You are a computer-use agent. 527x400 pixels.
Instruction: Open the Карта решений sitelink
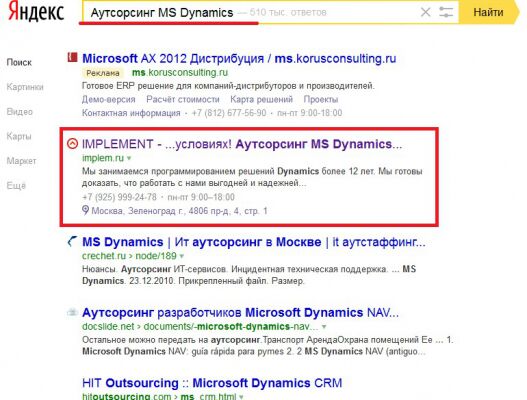click(261, 99)
